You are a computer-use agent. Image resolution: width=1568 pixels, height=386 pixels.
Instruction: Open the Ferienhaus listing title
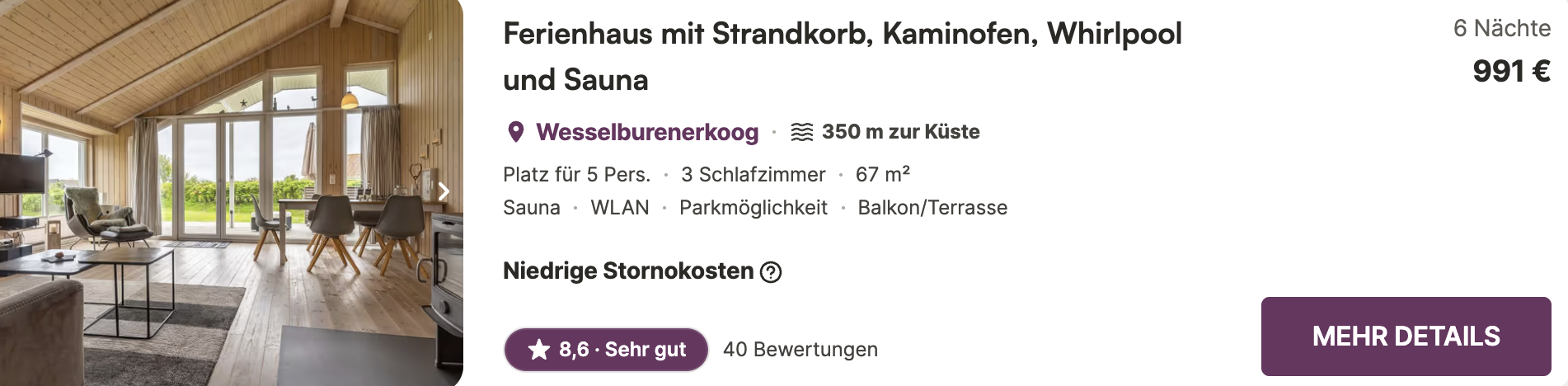(843, 56)
